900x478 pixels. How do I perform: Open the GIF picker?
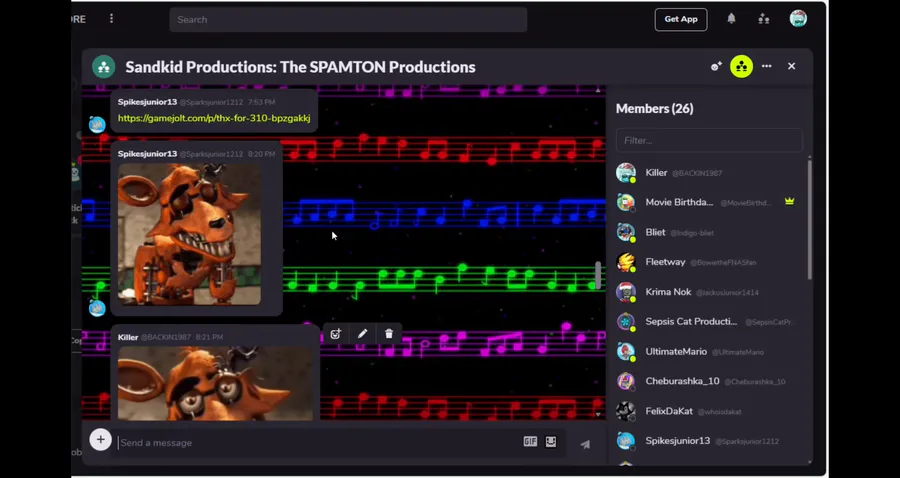click(530, 442)
